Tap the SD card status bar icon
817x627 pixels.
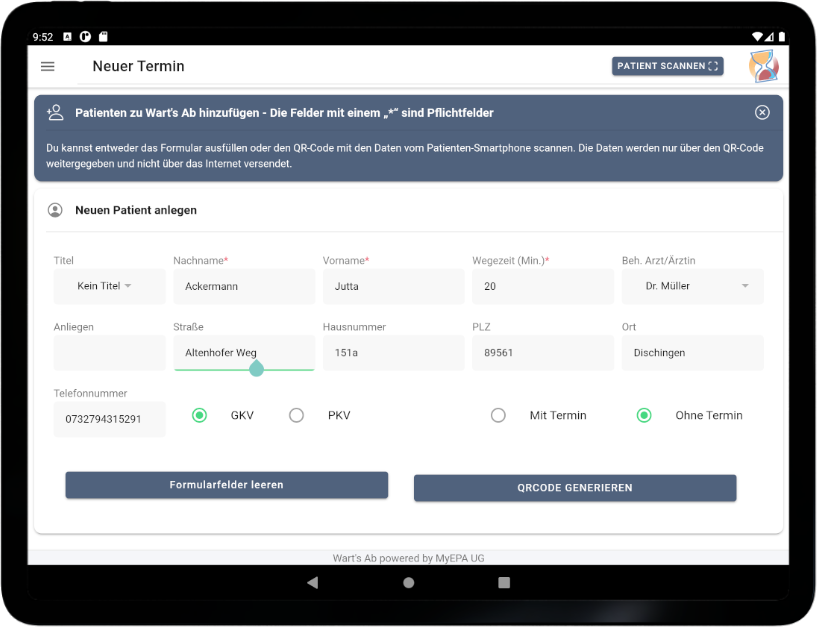pyautogui.click(x=103, y=36)
